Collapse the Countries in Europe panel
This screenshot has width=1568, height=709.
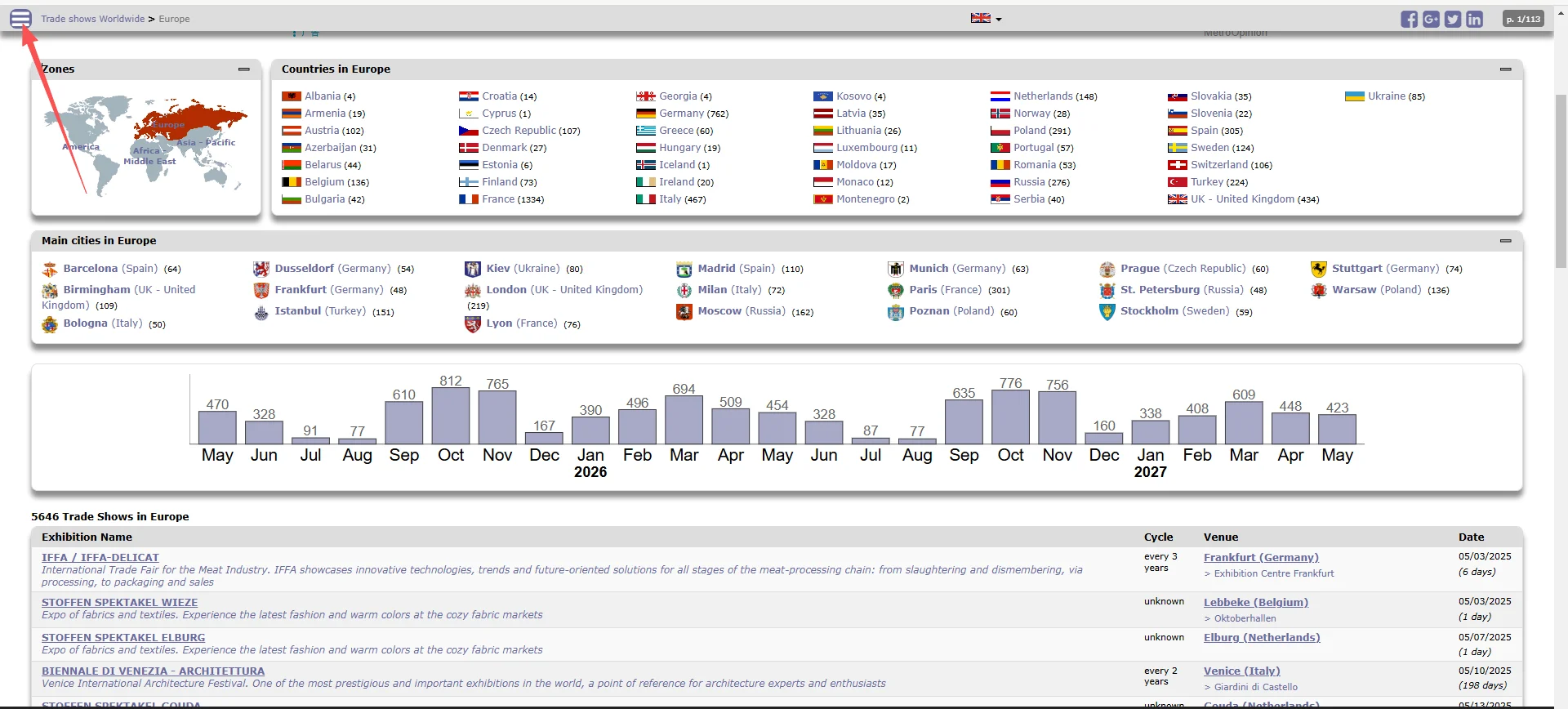coord(1505,69)
